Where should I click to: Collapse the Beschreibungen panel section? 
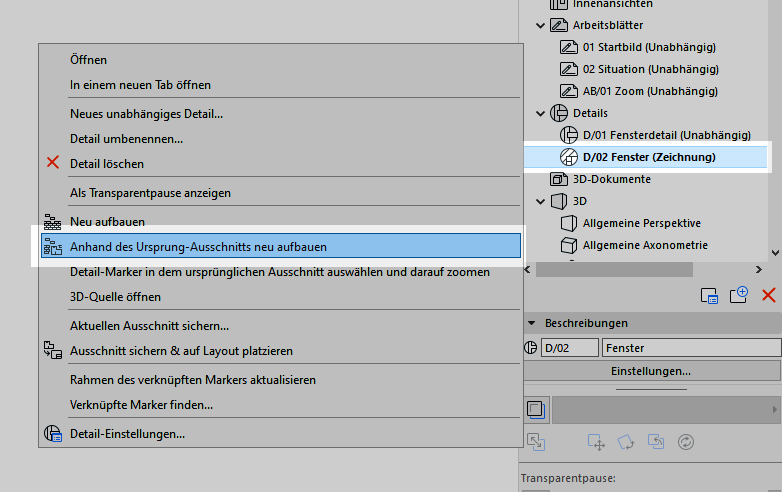[x=530, y=323]
